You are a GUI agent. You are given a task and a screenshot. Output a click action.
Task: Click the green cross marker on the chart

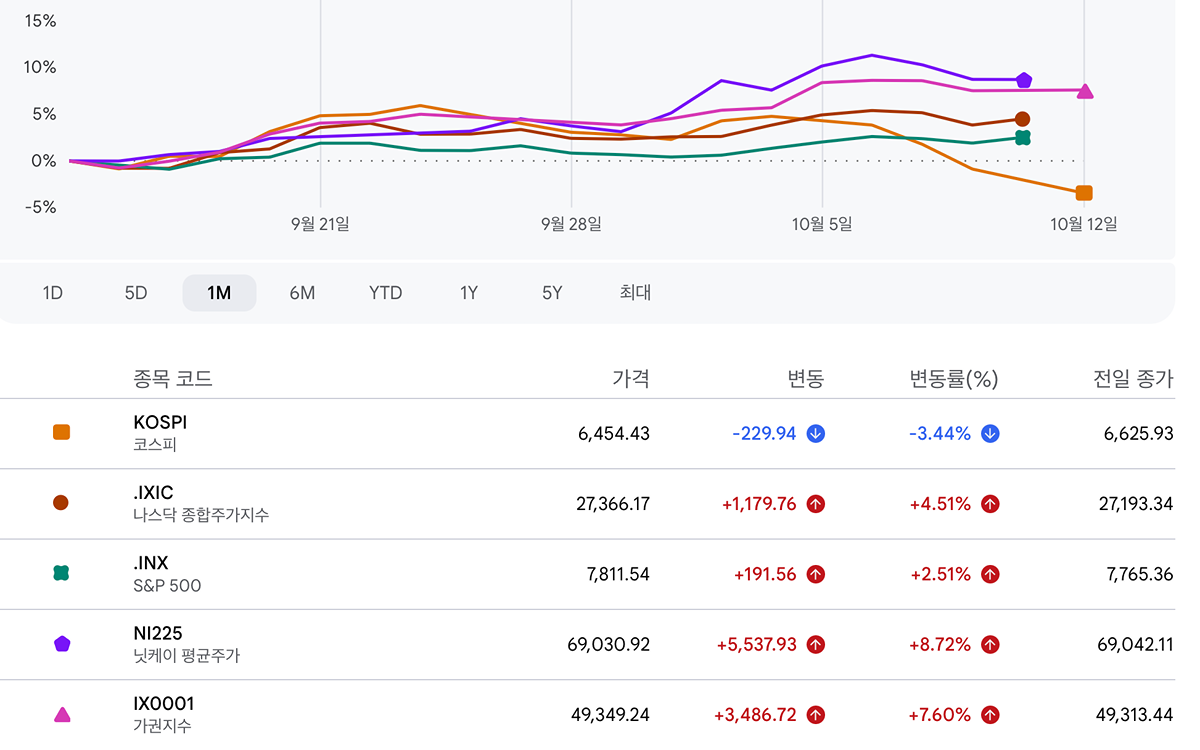(1022, 138)
